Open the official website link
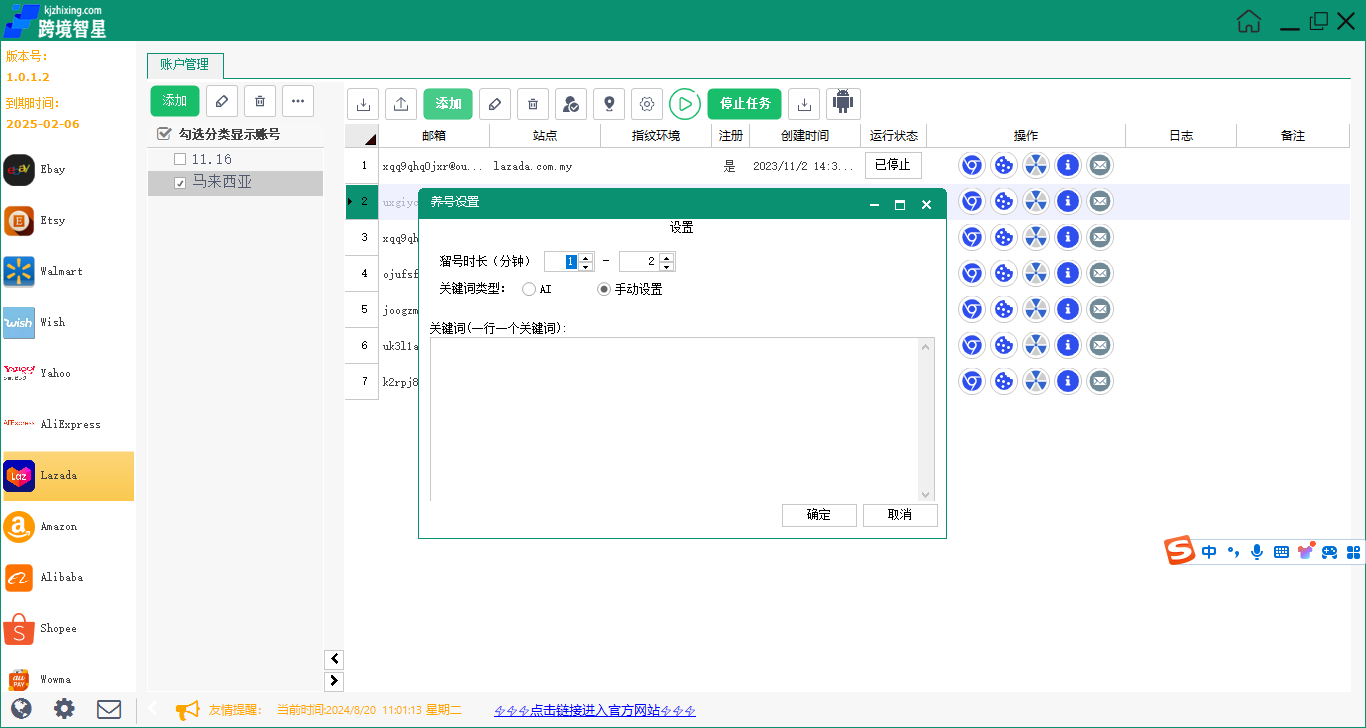Viewport: 1366px width, 728px height. click(x=595, y=711)
